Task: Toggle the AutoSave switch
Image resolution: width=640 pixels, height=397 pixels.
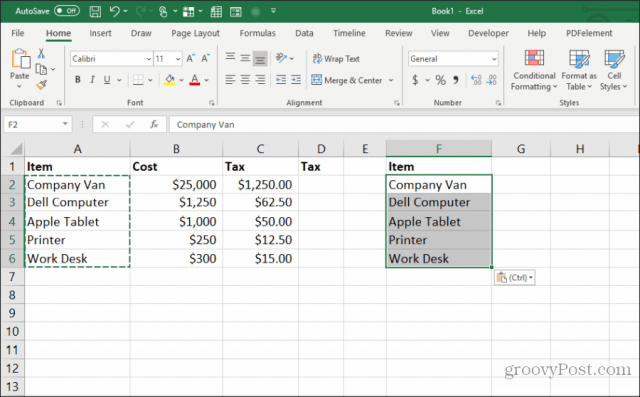Action: (67, 11)
